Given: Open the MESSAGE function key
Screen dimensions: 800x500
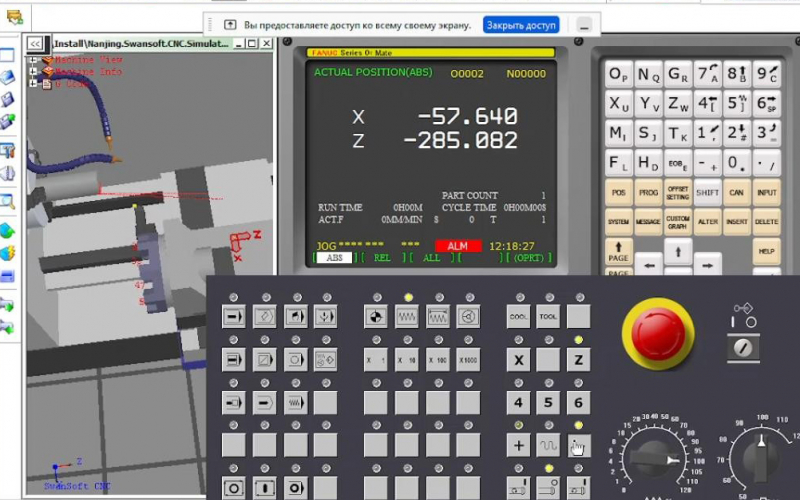Looking at the screenshot, I should [x=648, y=221].
